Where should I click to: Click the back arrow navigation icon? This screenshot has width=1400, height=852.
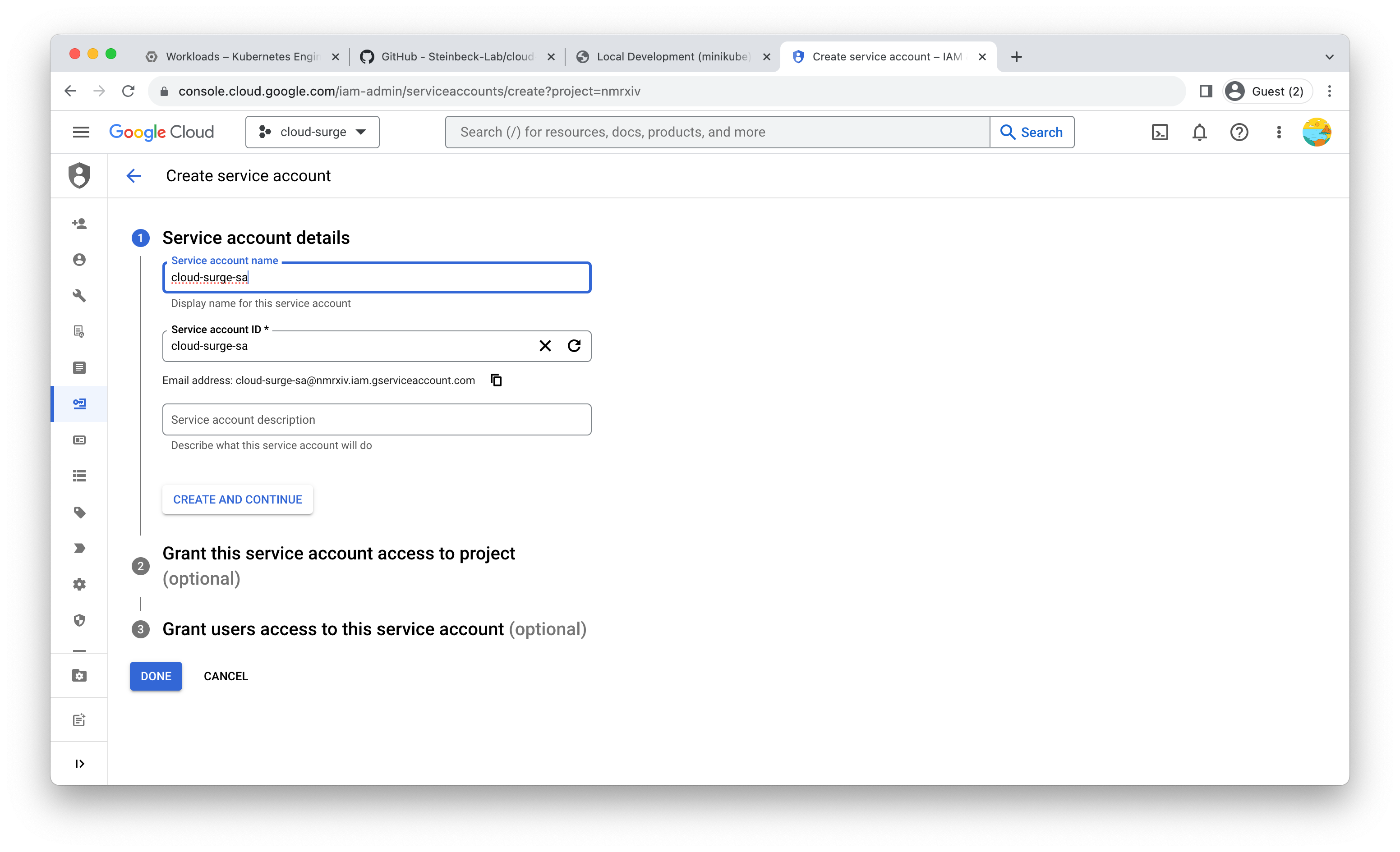[133, 176]
